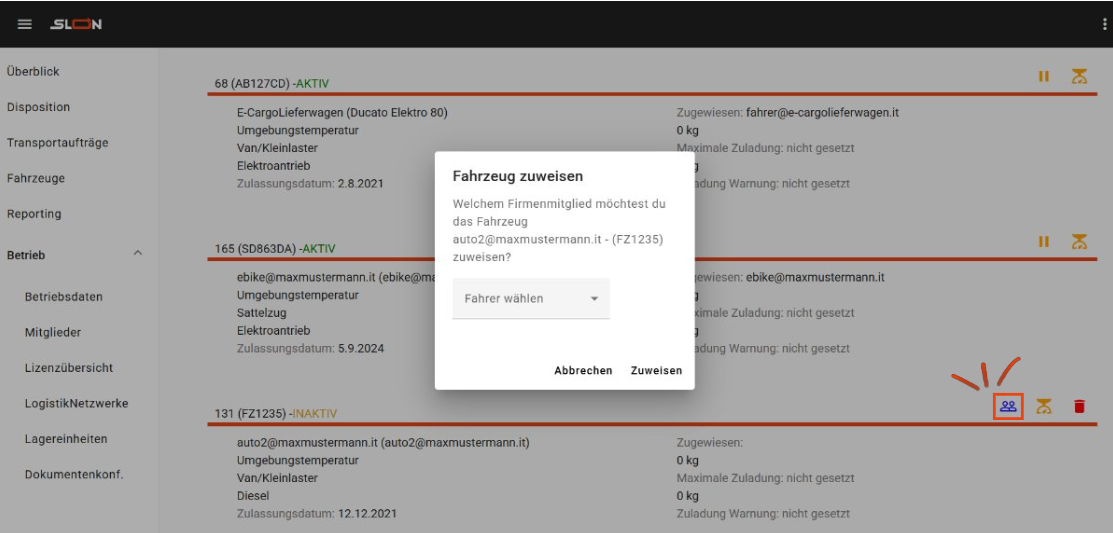Click the assign-driver people icon for vehicle 131
Image resolution: width=1113 pixels, height=533 pixels.
tap(1008, 406)
